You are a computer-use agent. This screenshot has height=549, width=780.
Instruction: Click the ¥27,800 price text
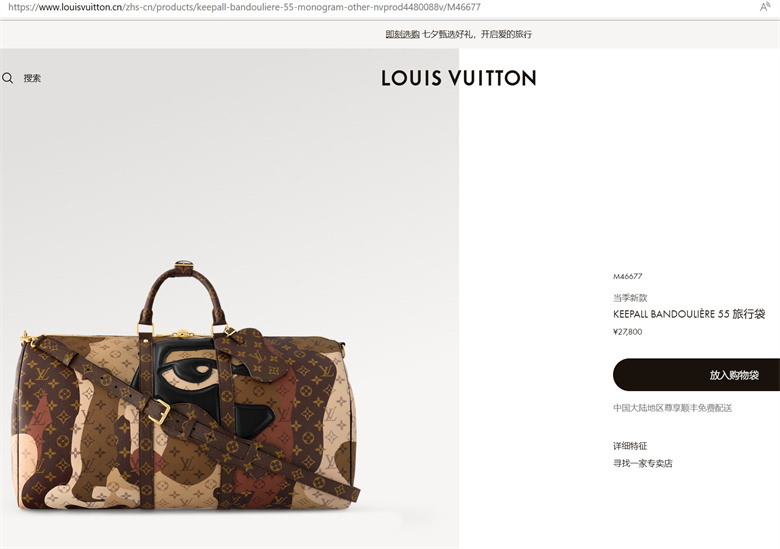(627, 332)
